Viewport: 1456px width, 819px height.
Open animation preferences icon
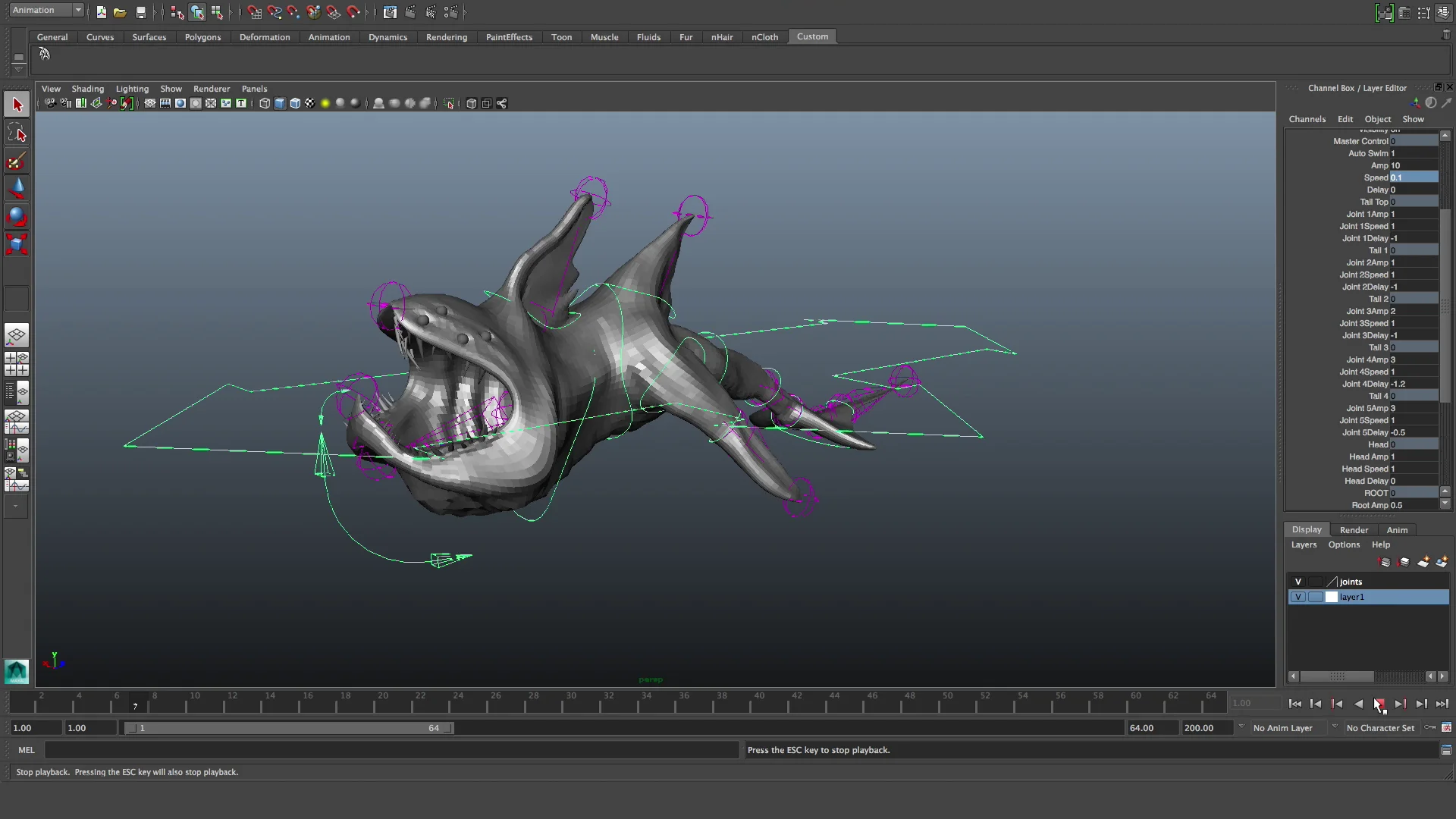1446,727
